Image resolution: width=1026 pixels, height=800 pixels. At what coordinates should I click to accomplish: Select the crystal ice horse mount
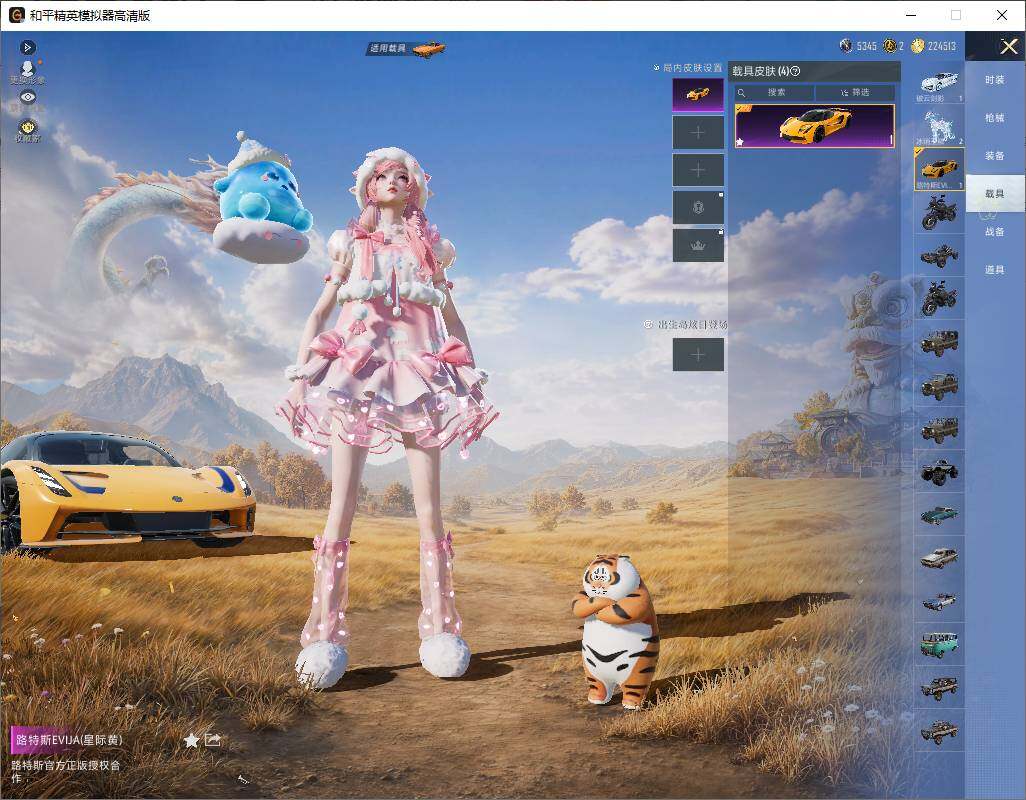coord(939,126)
